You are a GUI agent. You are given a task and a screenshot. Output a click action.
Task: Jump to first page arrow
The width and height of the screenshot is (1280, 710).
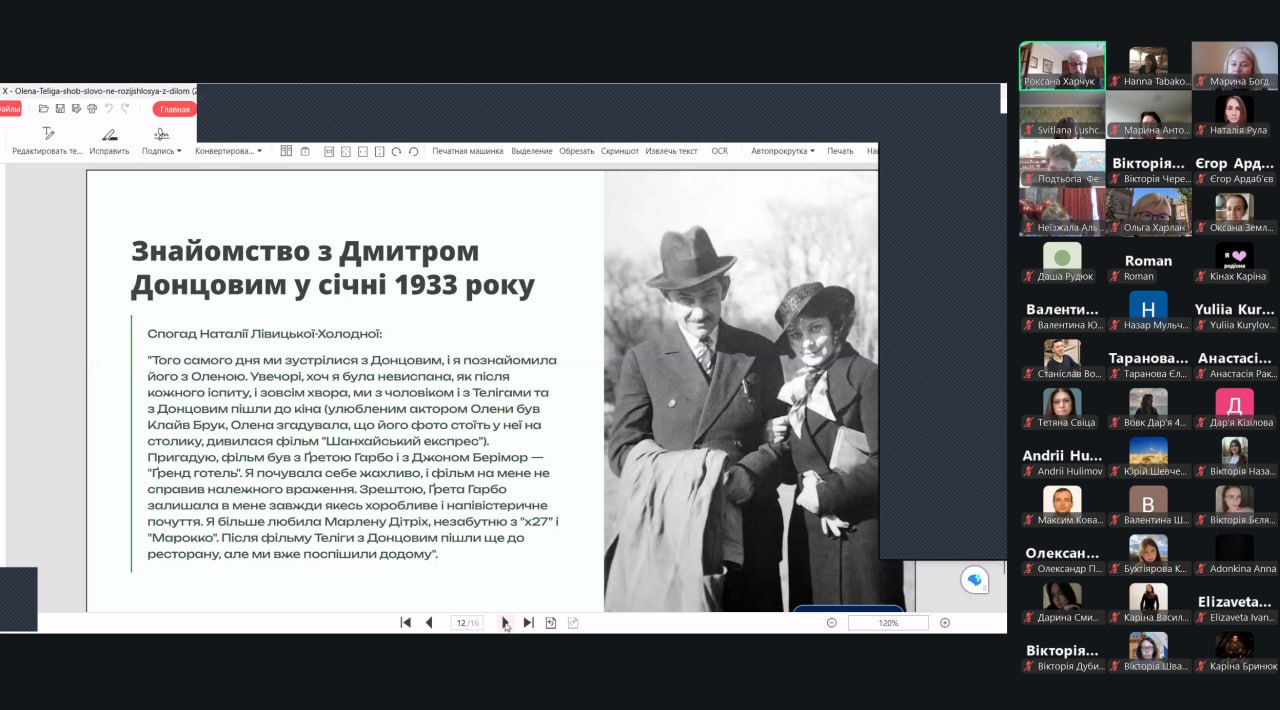(405, 623)
